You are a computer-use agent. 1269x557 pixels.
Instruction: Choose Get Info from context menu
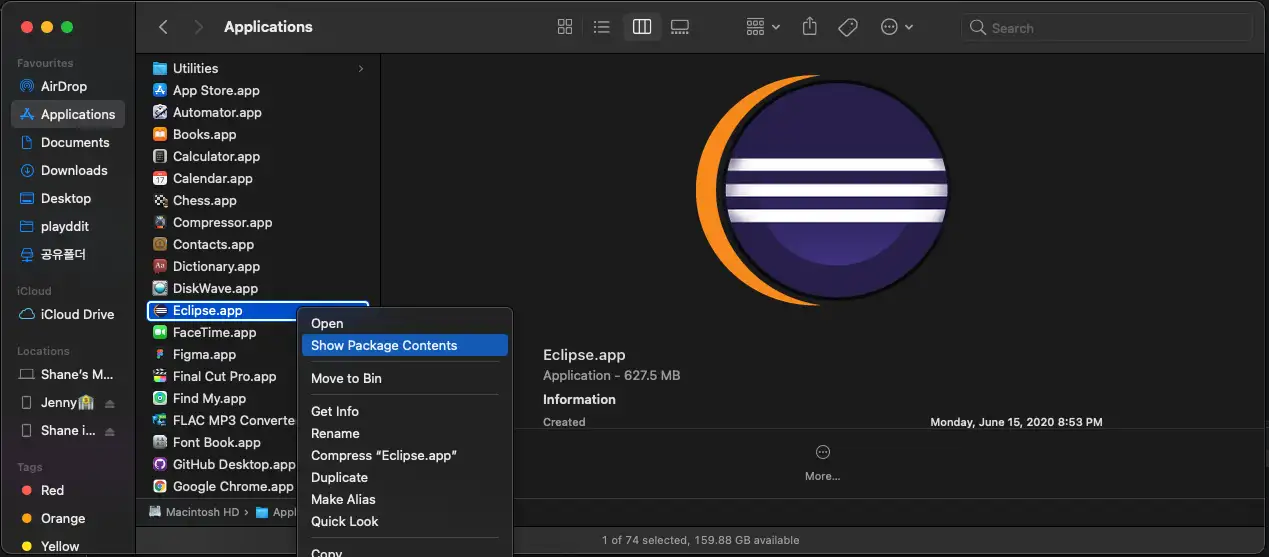(x=405, y=411)
